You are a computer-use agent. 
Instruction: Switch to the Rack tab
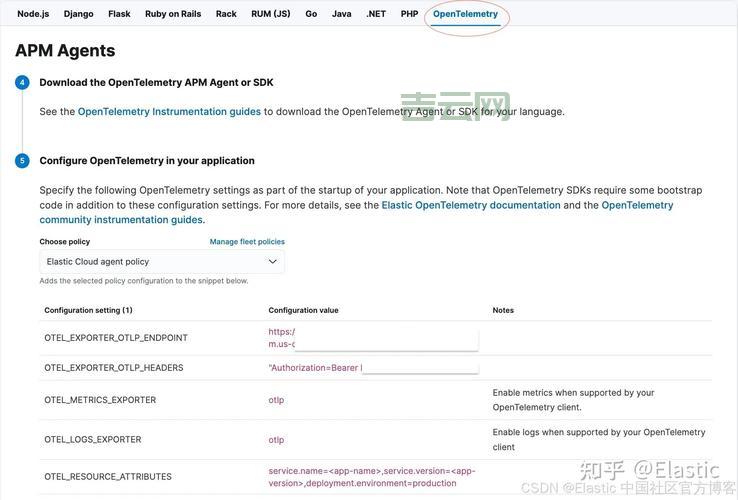226,14
